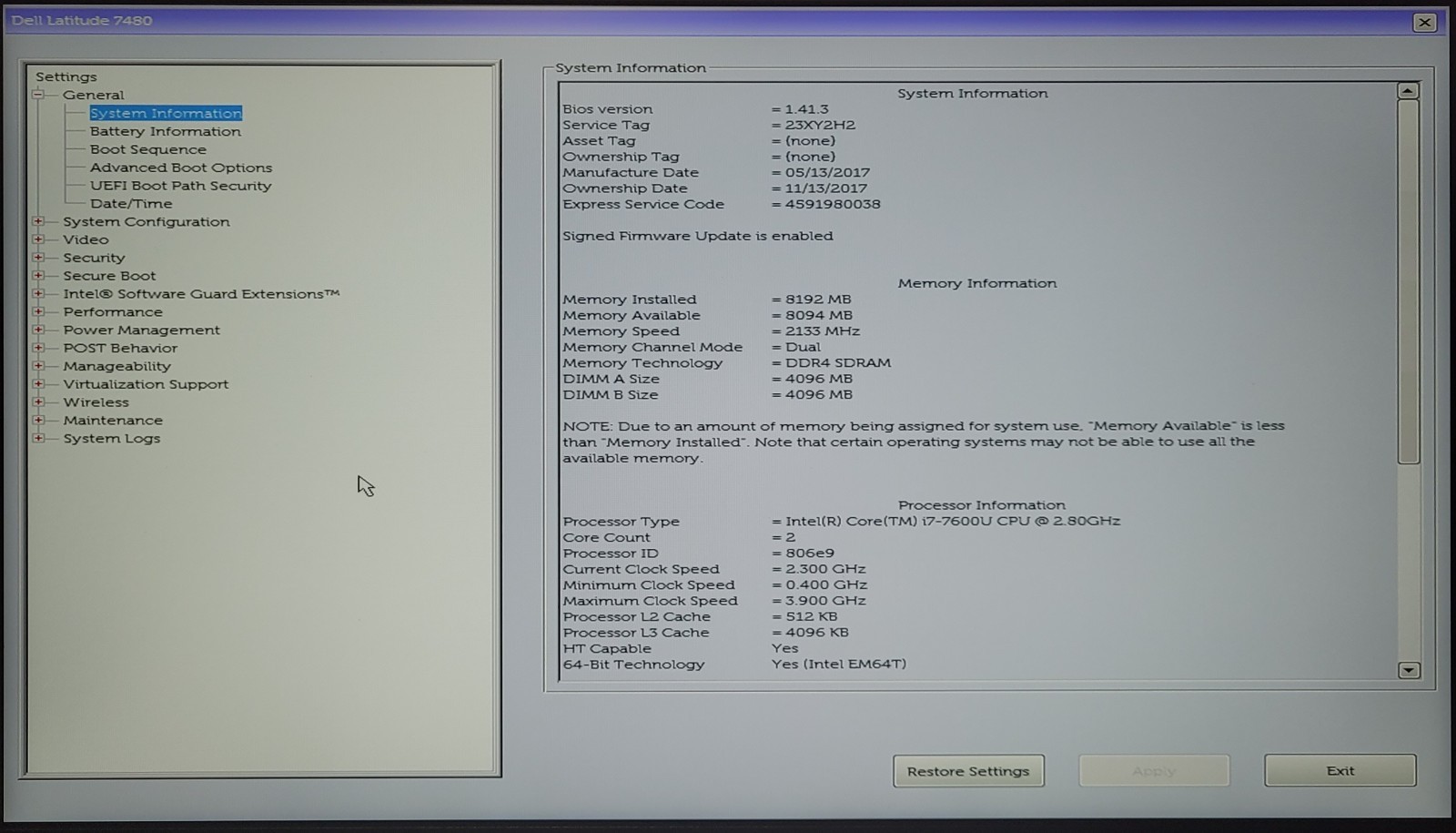
Task: Select the System Logs label
Action: [x=111, y=439]
